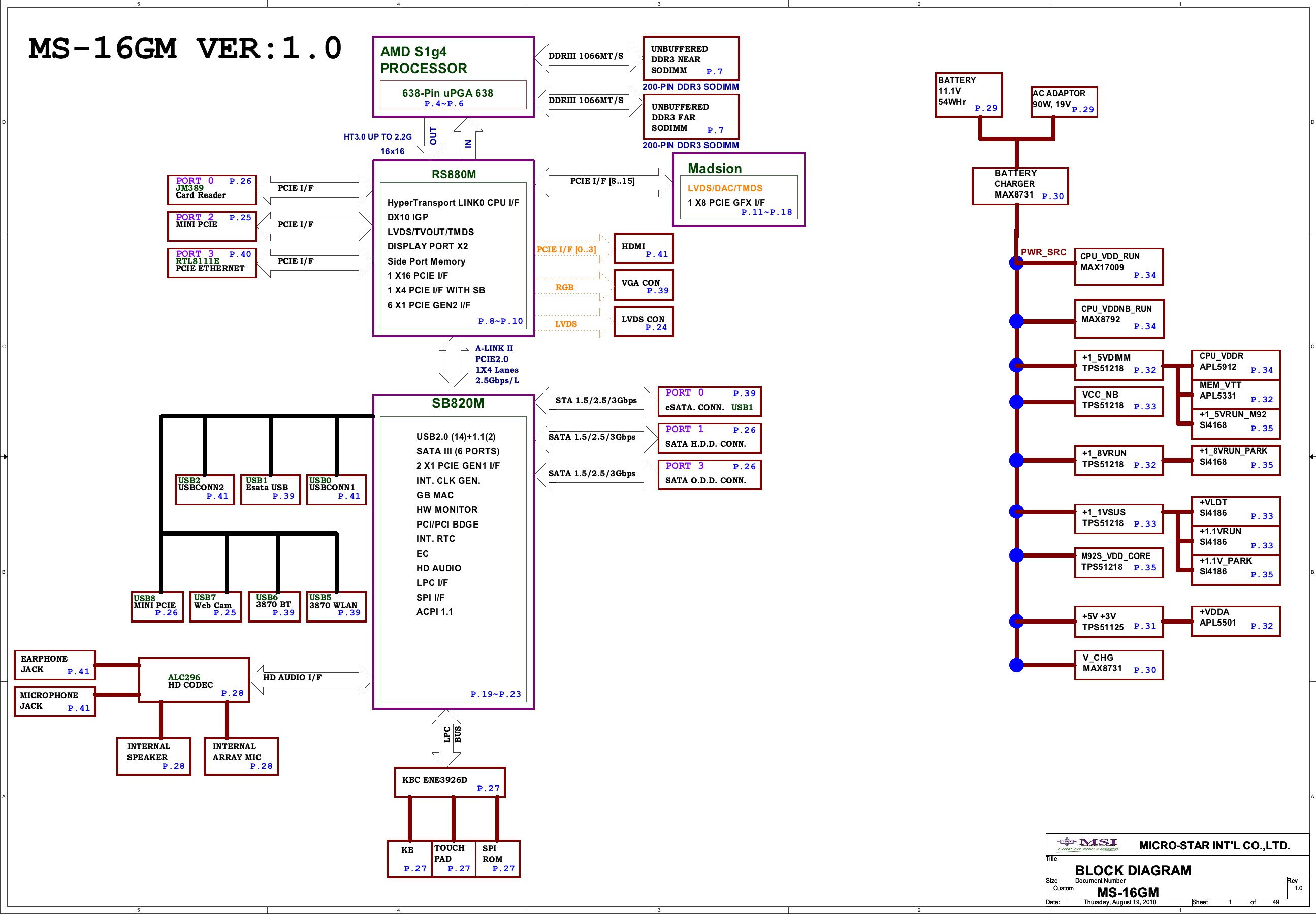Select the +1_8VRUN TPS51218 box
Viewport: 1316px width, 917px height.
click(1119, 460)
